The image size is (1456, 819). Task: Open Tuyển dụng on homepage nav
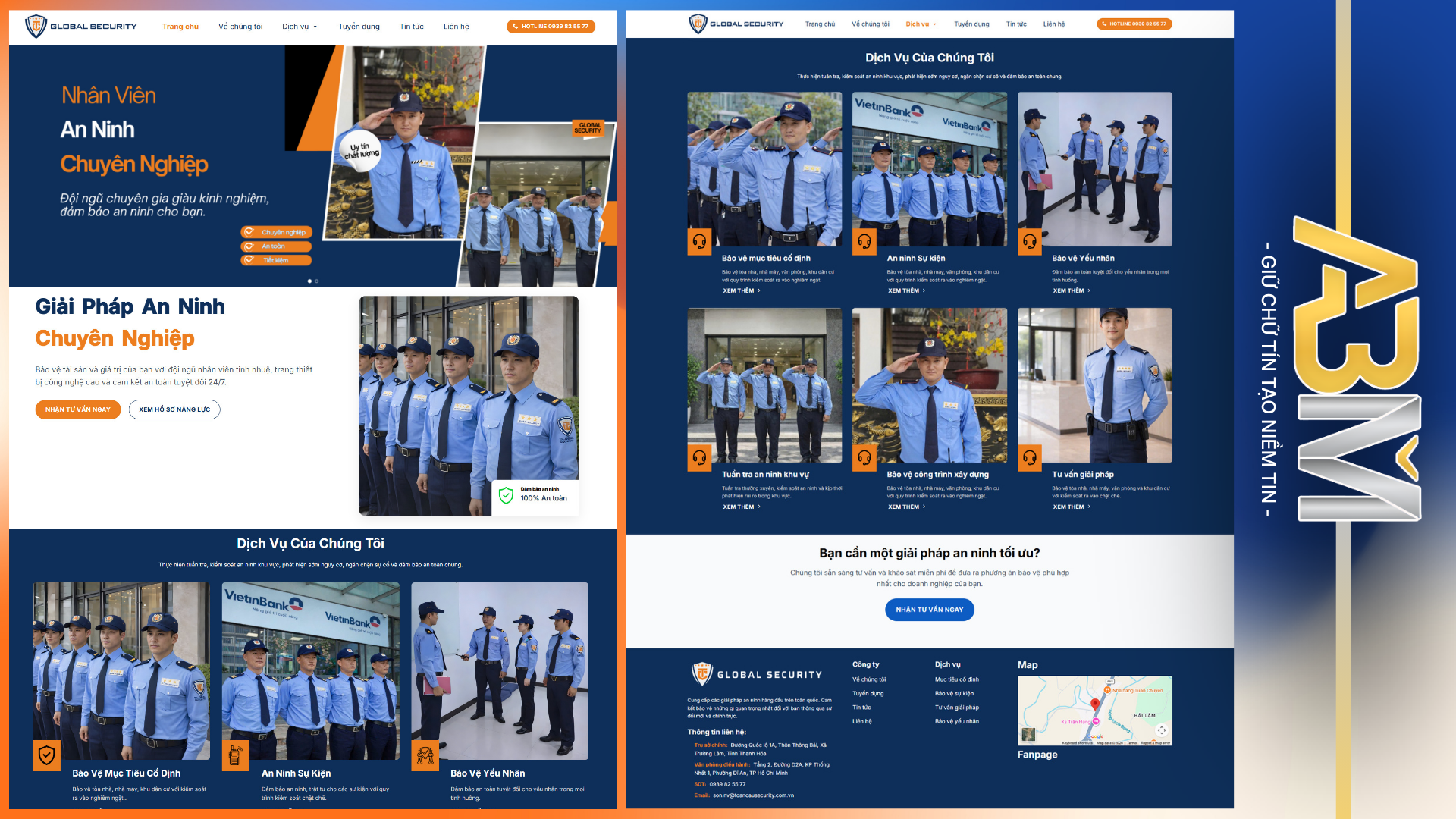click(x=359, y=27)
